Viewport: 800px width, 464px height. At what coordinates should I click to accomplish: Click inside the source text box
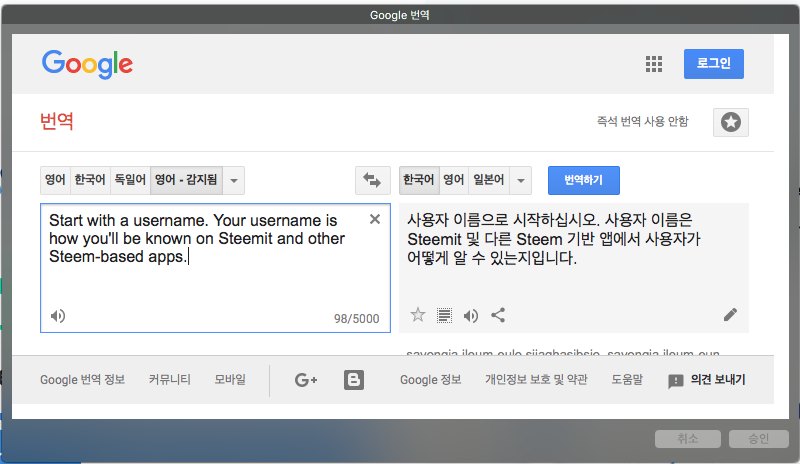(215, 268)
